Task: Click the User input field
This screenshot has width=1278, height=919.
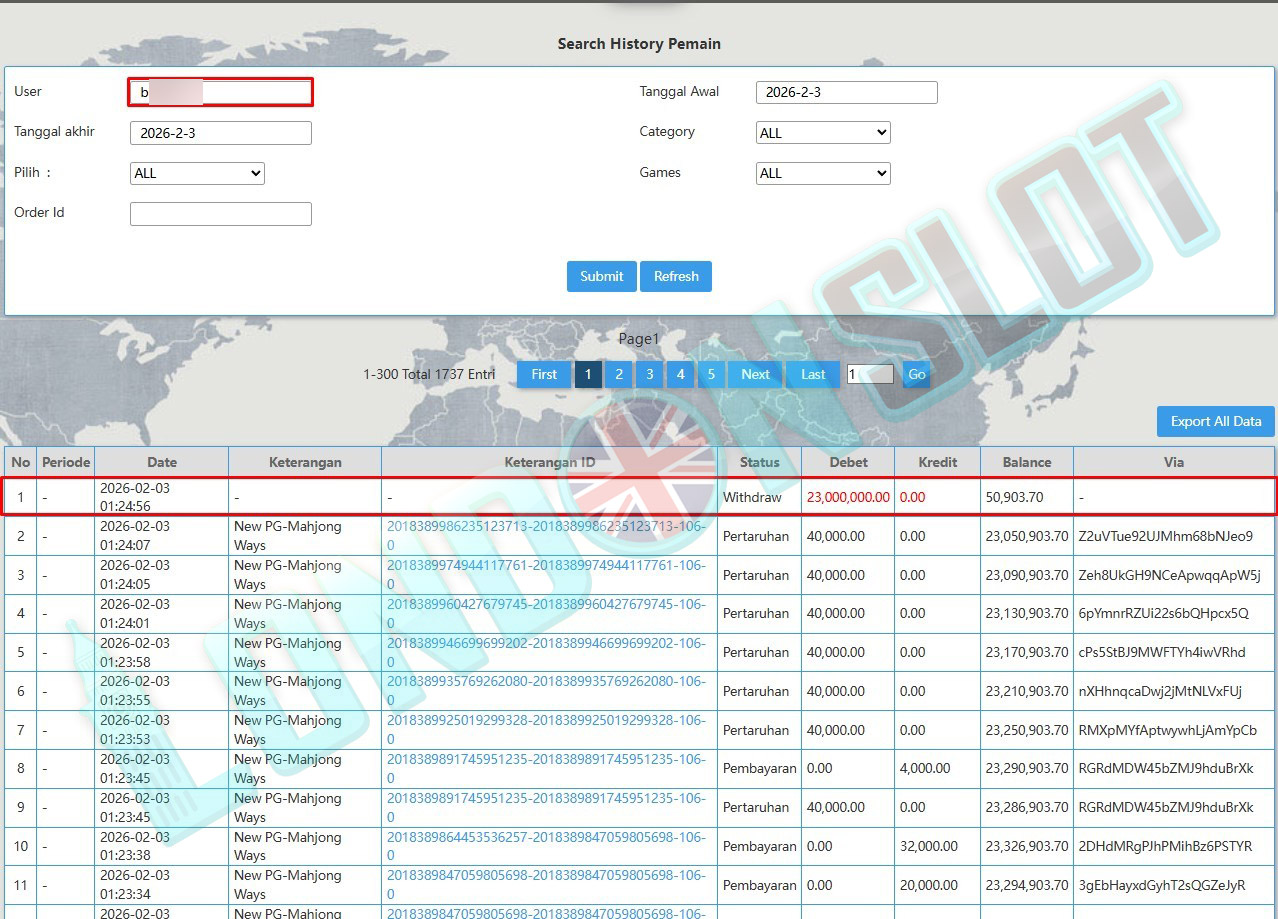Action: 221,93
